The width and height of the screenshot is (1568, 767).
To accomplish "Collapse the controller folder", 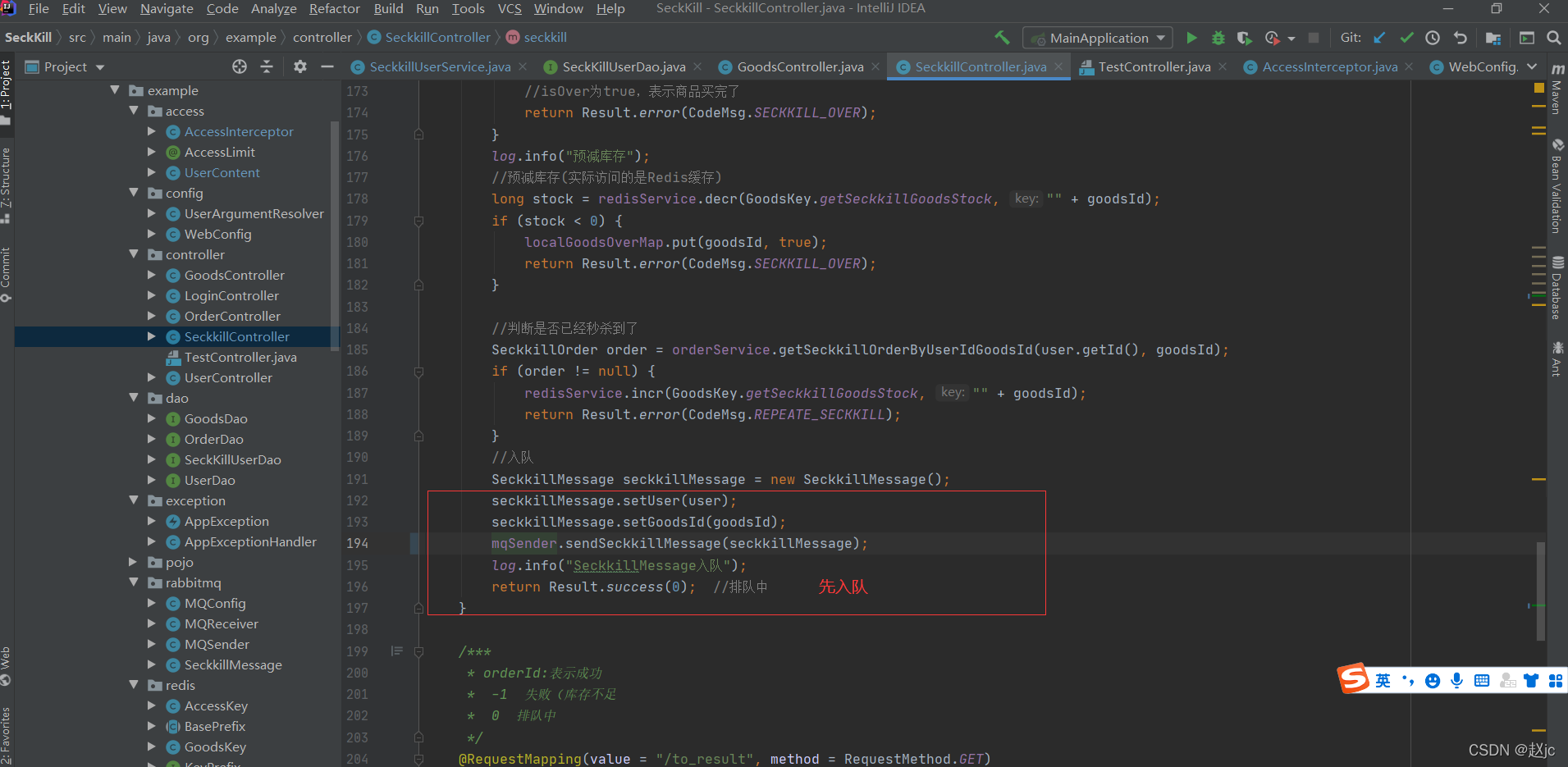I will [x=134, y=254].
